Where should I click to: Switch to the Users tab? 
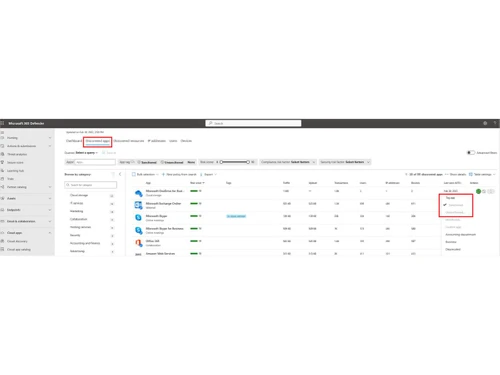click(x=173, y=141)
